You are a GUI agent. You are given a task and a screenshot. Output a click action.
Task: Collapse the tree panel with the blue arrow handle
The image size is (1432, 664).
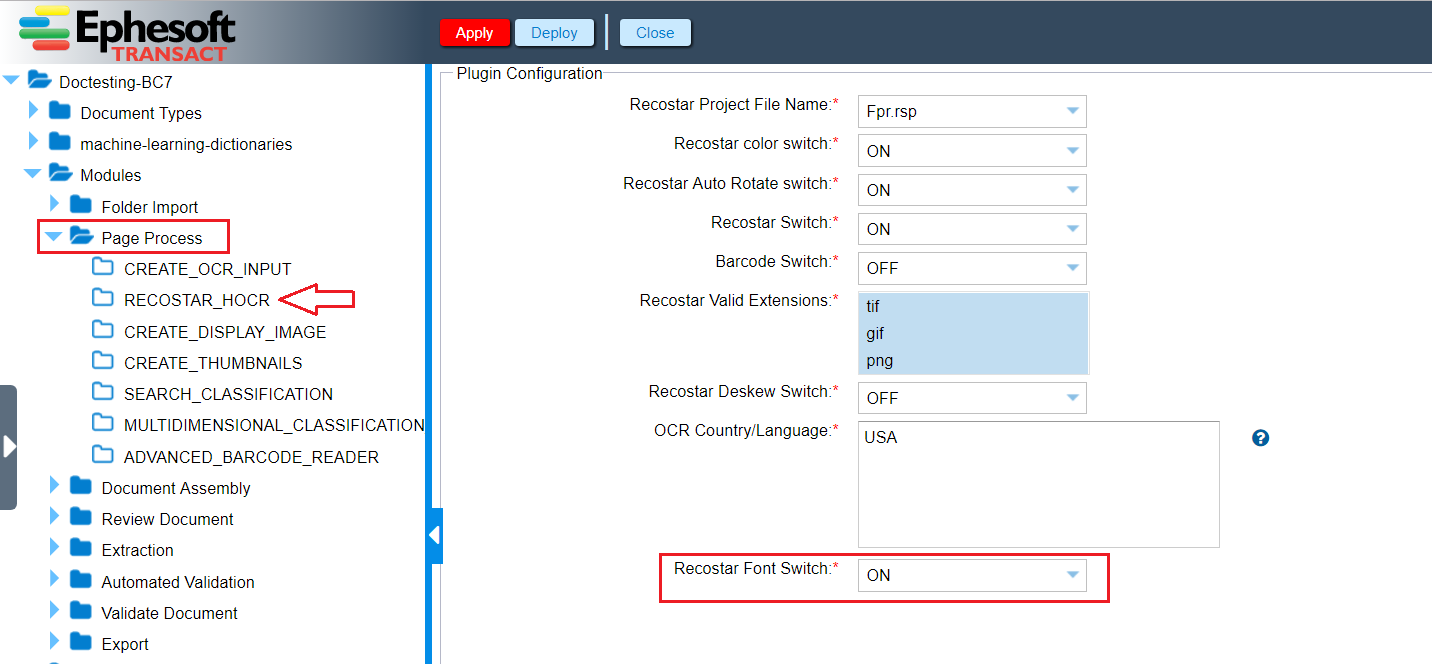click(x=434, y=536)
